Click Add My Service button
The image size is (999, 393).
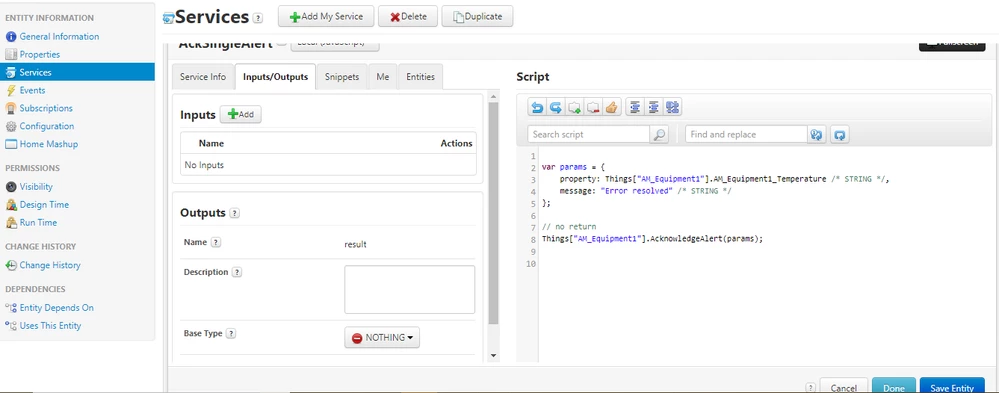(x=326, y=17)
